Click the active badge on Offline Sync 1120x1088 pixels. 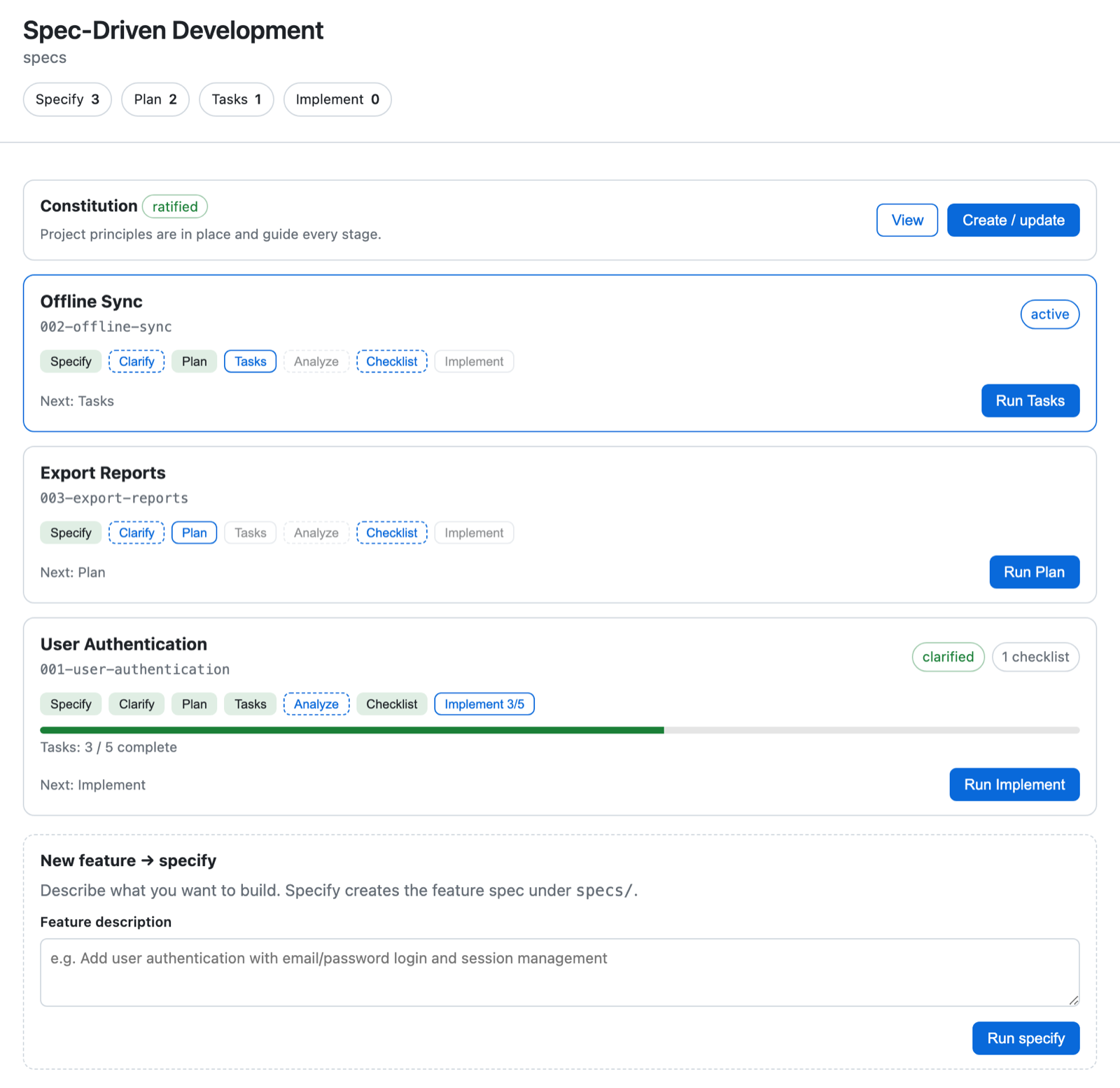(x=1049, y=314)
